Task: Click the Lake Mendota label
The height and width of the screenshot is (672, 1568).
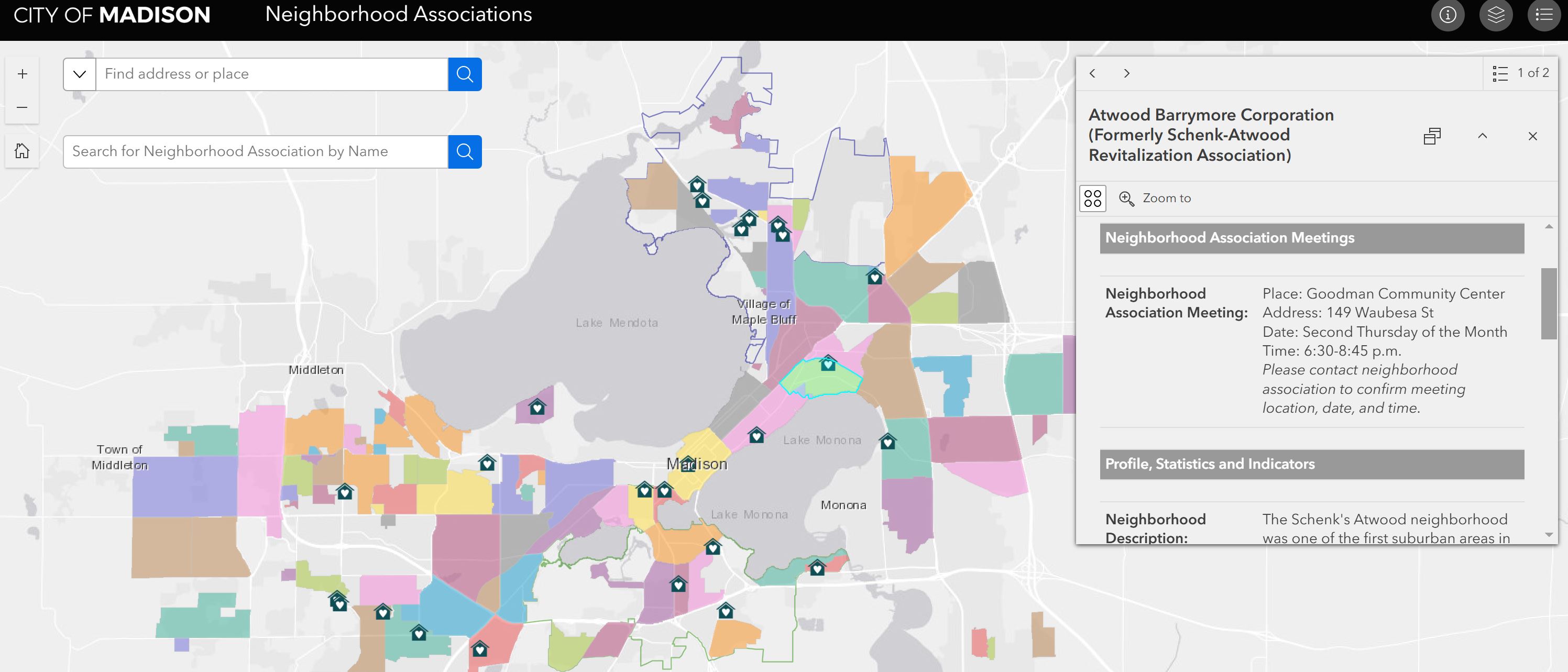Action: click(x=617, y=323)
